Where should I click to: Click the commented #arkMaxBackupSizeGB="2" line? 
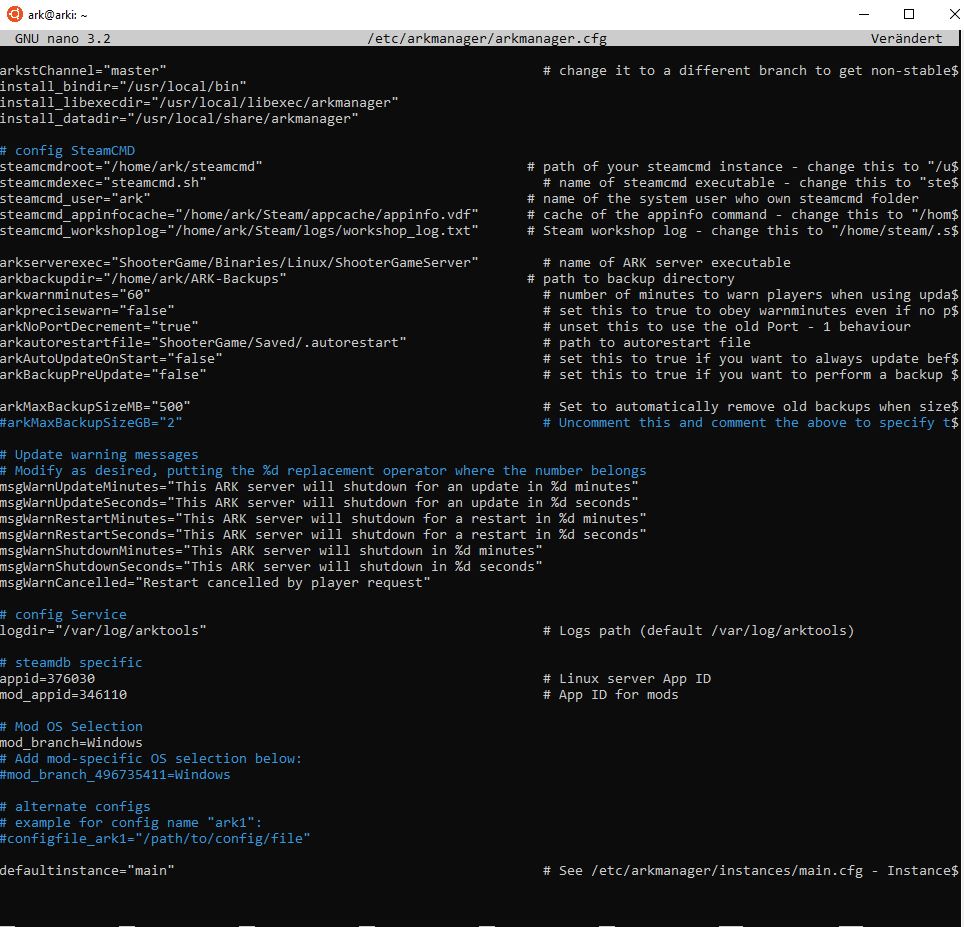tap(91, 422)
